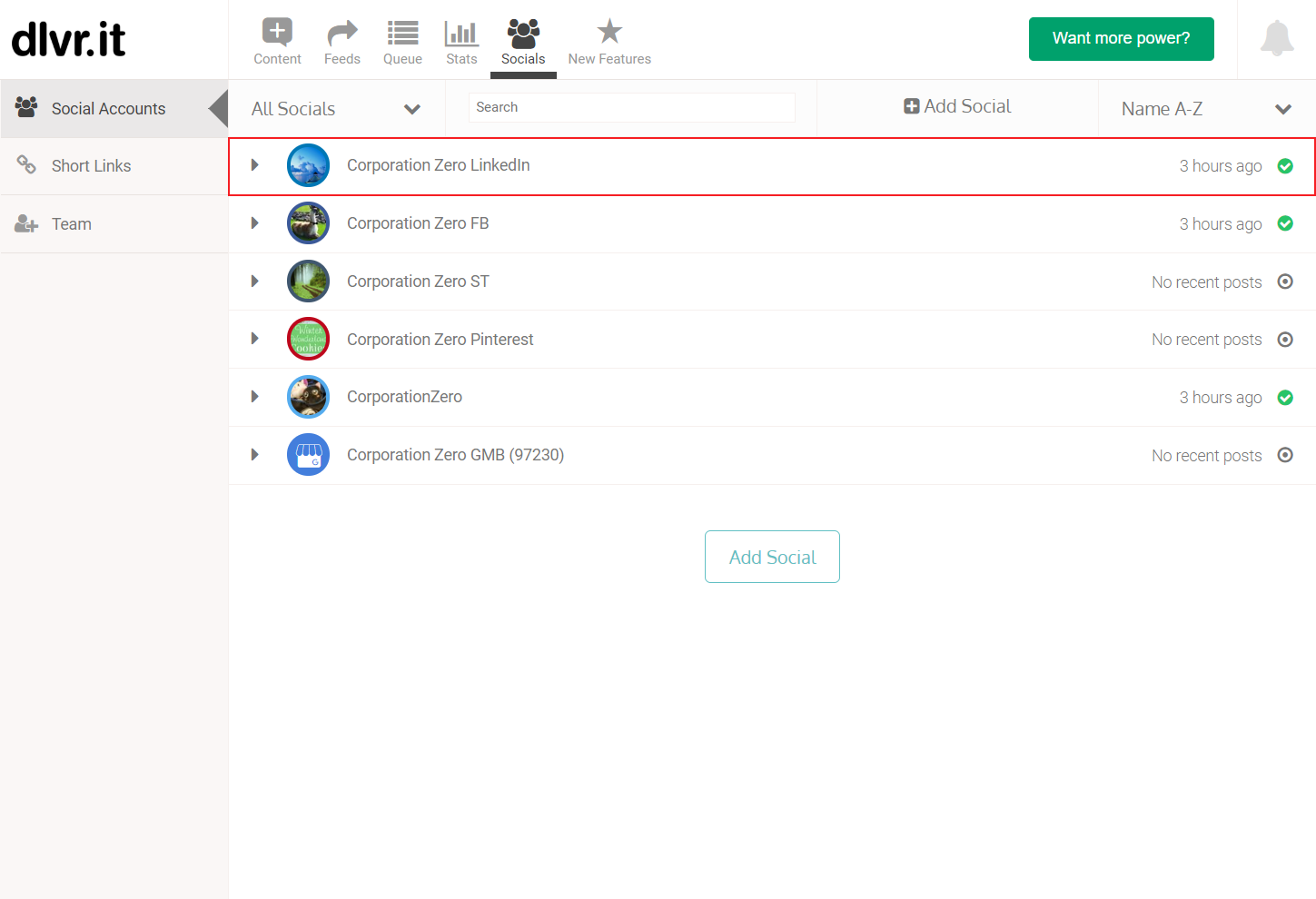Expand the Corporation Zero Pinterest row
The height and width of the screenshot is (899, 1316).
(255, 339)
